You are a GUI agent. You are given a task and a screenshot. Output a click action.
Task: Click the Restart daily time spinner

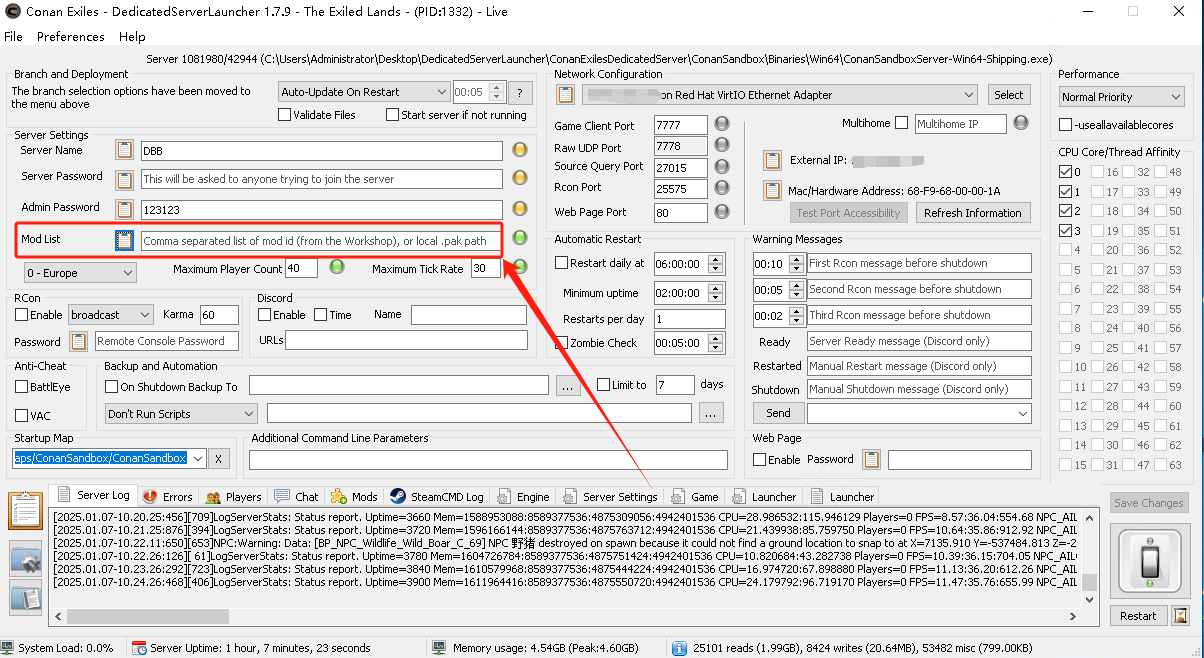pos(715,264)
